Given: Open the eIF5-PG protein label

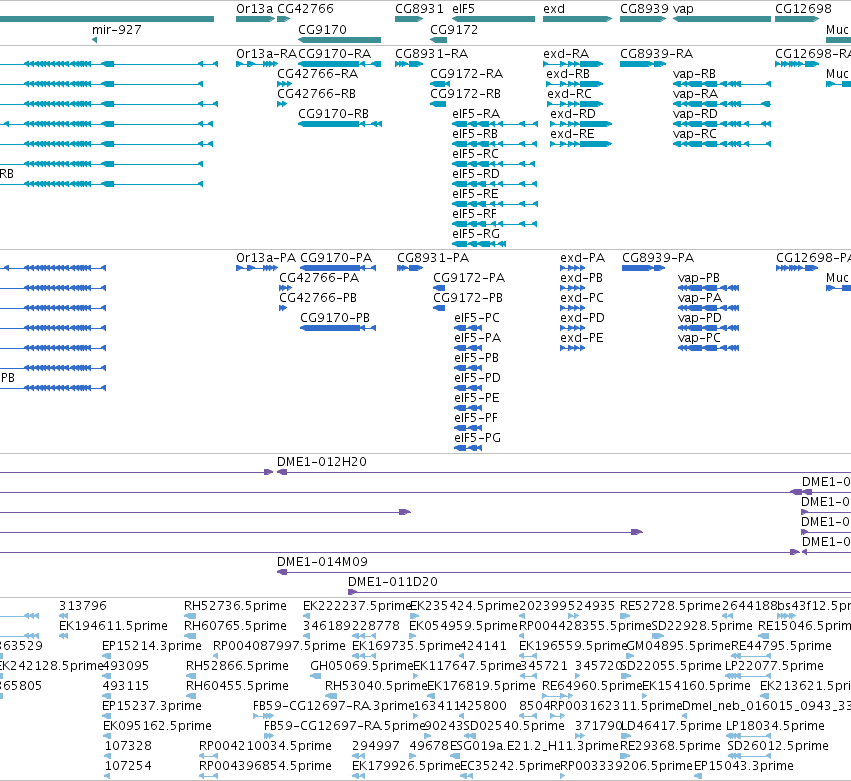Looking at the screenshot, I should coord(478,438).
